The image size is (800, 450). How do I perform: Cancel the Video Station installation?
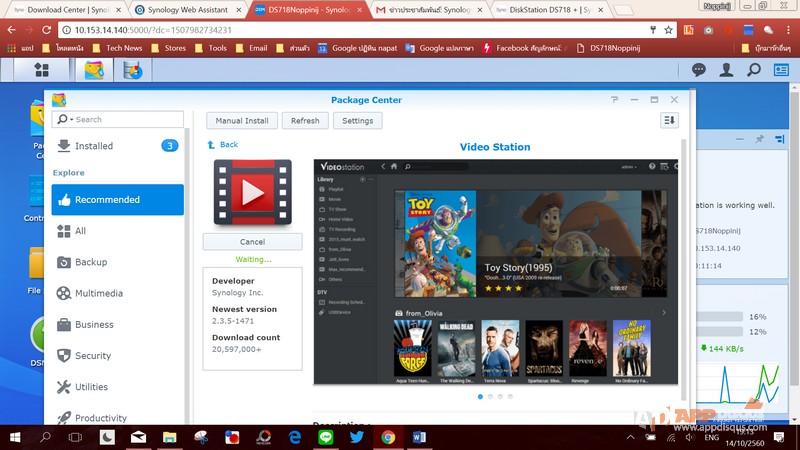[x=252, y=242]
